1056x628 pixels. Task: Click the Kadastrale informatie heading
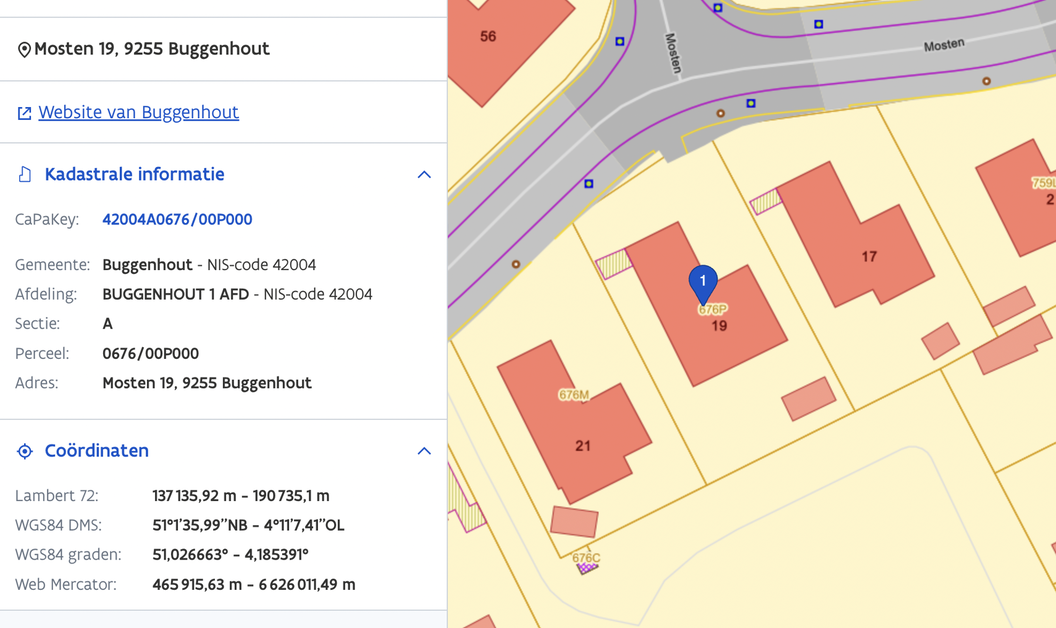134,174
